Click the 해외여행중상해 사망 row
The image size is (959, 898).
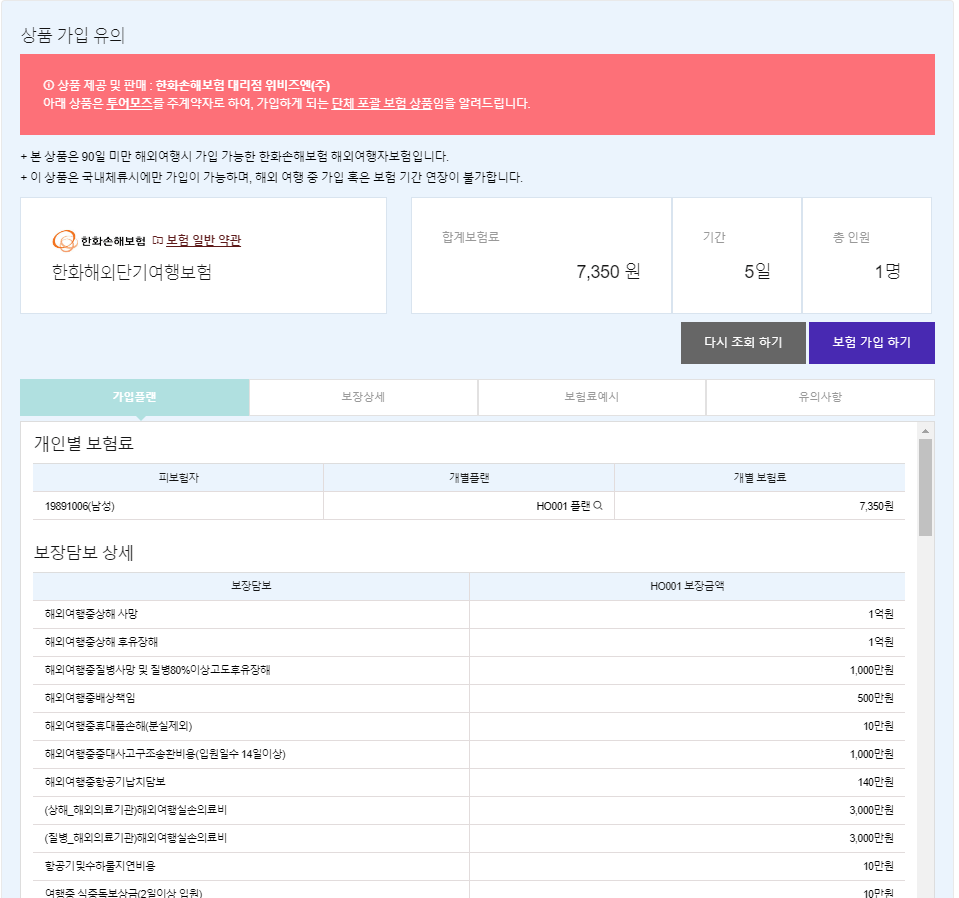coord(469,614)
